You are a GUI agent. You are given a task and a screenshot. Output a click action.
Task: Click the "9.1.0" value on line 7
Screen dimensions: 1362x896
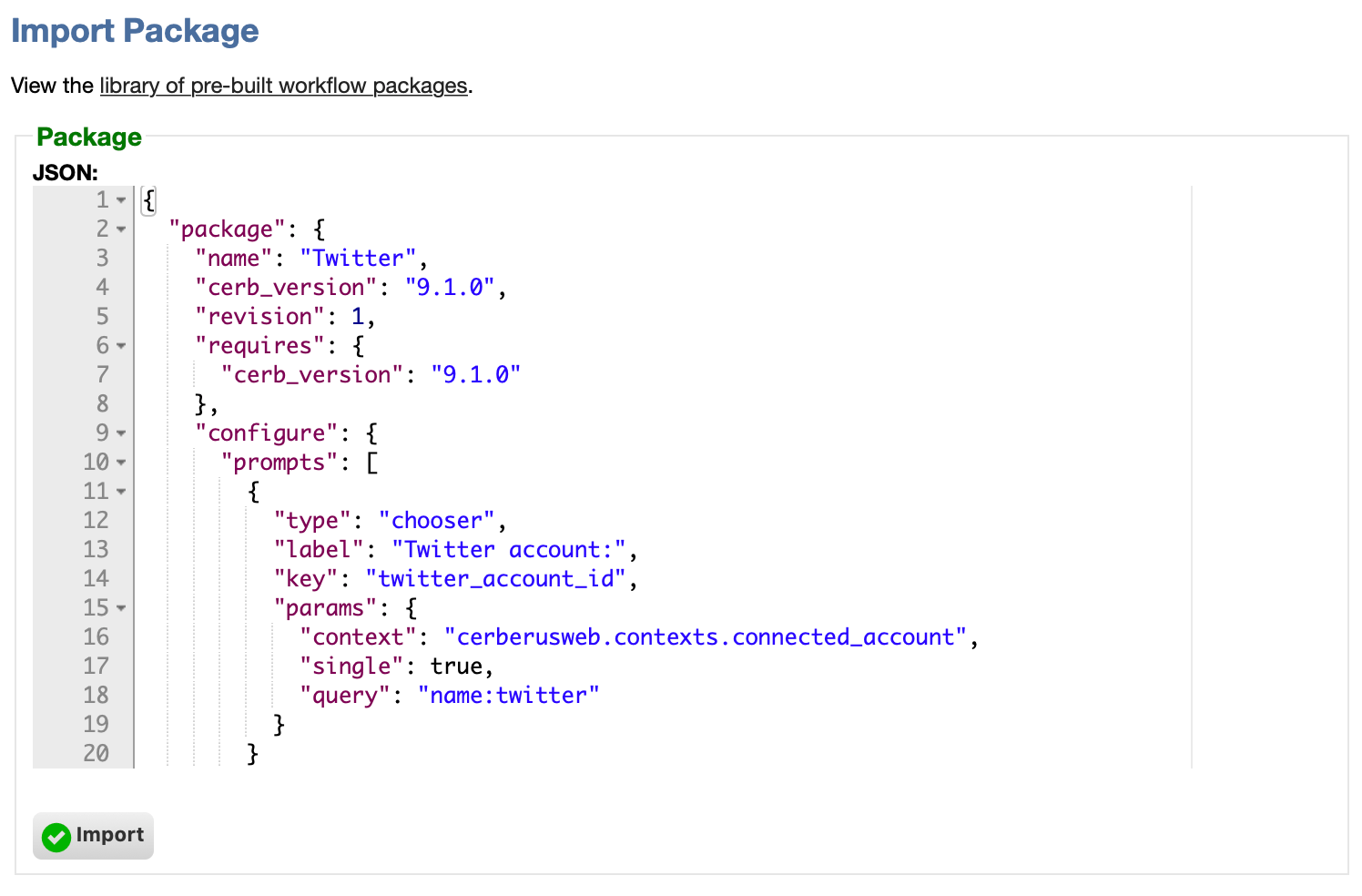coord(475,375)
